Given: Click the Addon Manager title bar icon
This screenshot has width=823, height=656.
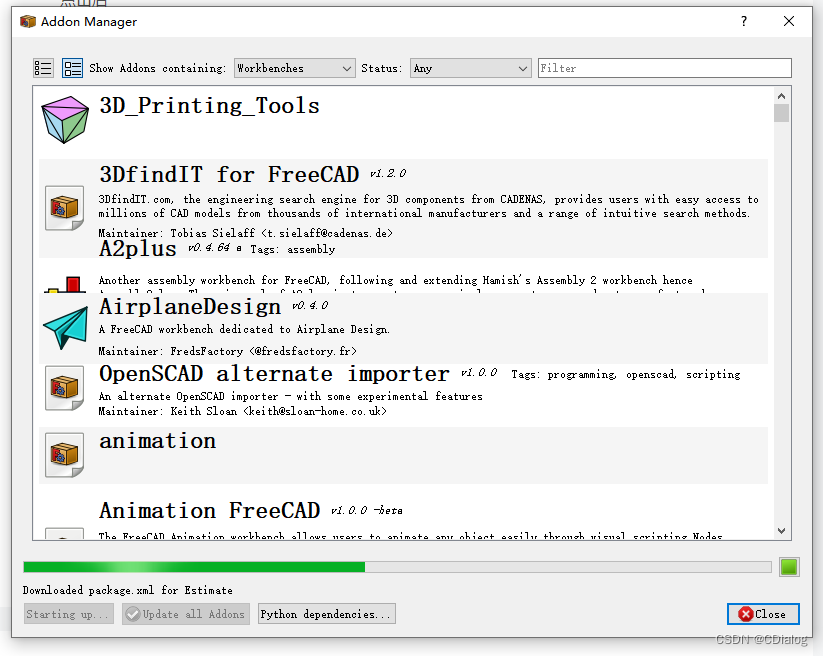Looking at the screenshot, I should click(x=28, y=22).
